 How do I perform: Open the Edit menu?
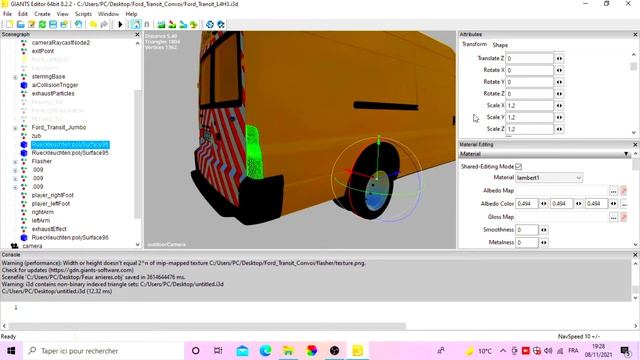[x=23, y=14]
